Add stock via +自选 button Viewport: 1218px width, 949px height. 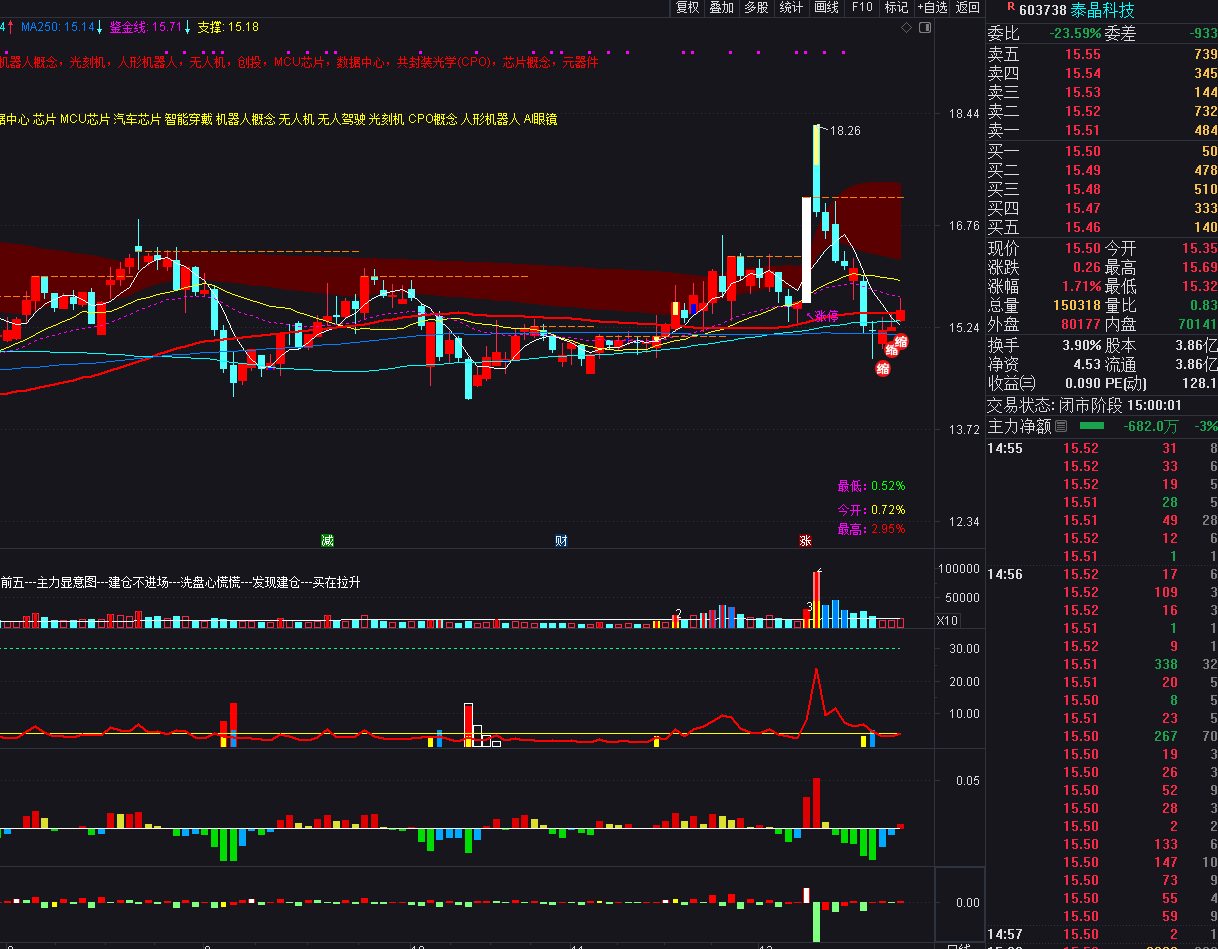(931, 8)
